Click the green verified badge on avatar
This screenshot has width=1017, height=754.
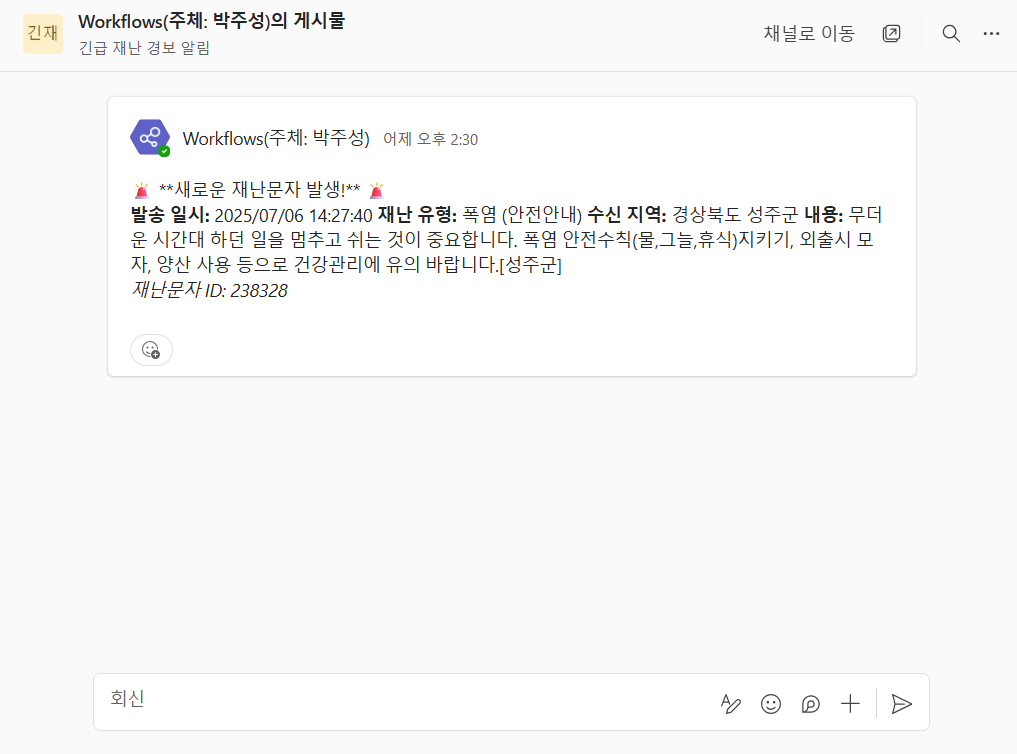[x=165, y=151]
